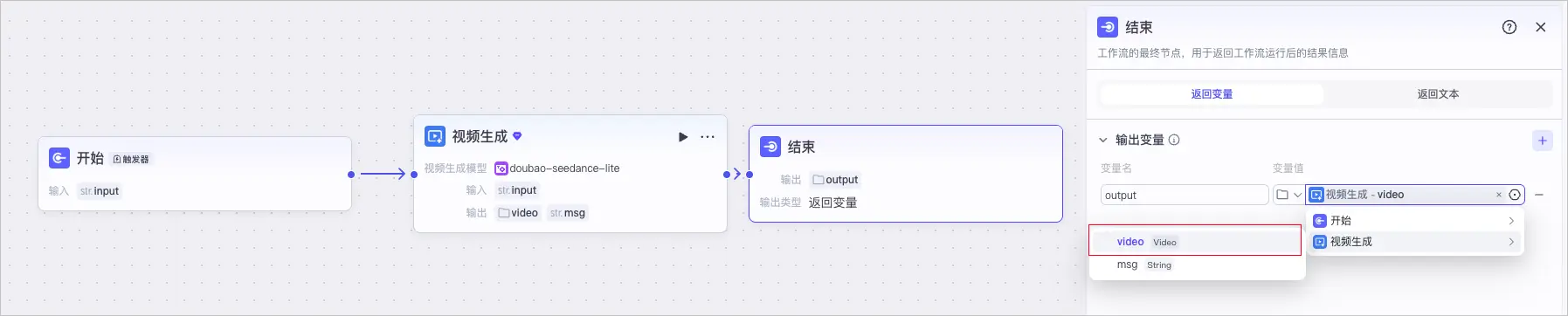Click the doubao-seedance-lite model icon
Image resolution: width=1568 pixels, height=316 pixels.
coord(501,168)
